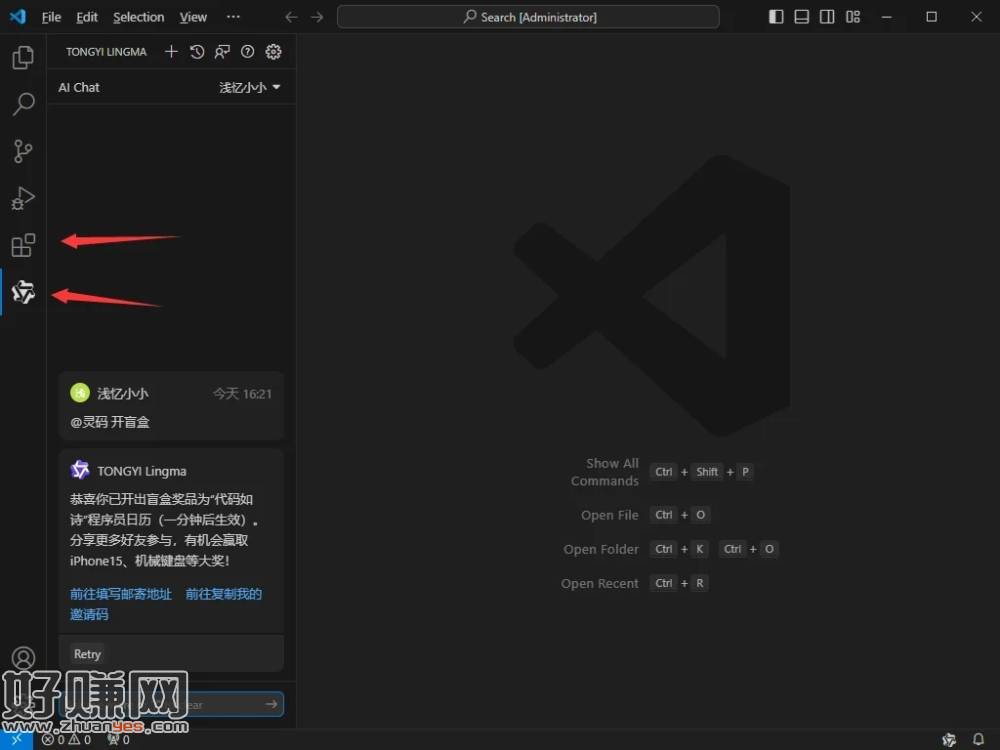1000x750 pixels.
Task: Open the Search view in activity bar
Action: pyautogui.click(x=23, y=104)
